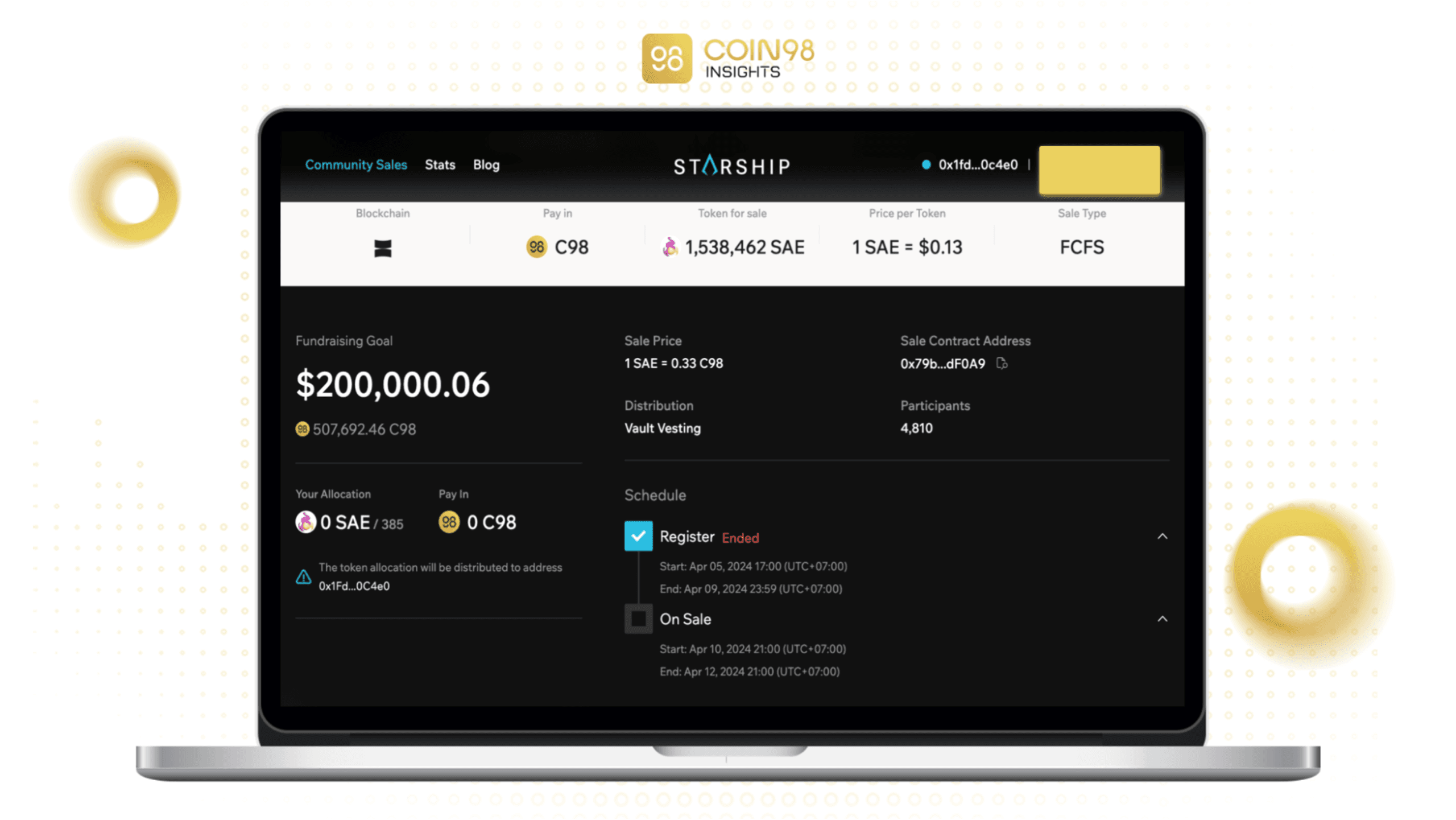The width and height of the screenshot is (1456, 820).
Task: Toggle the On Sale schedule checkbox
Action: tap(638, 618)
